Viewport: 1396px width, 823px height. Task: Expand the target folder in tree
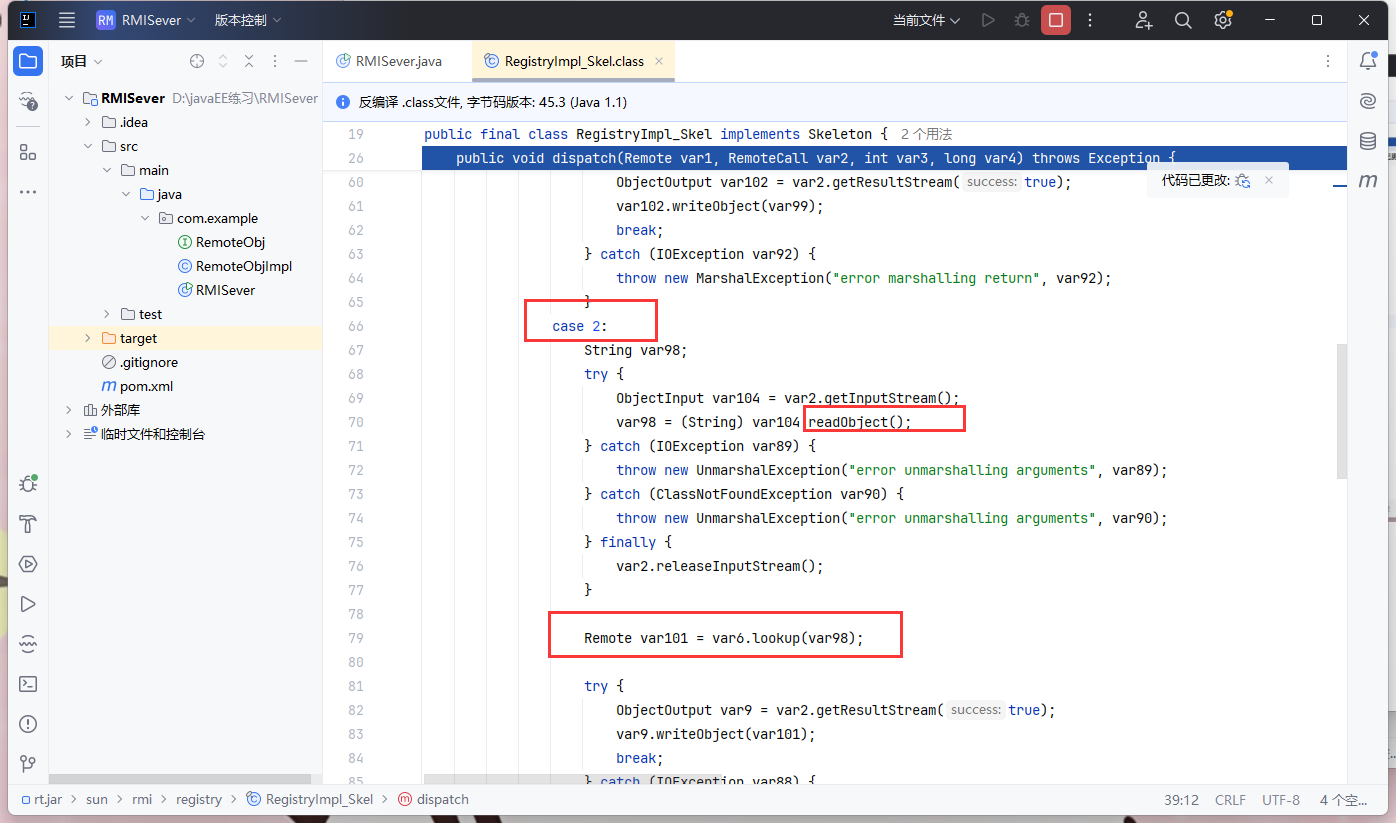[x=87, y=338]
